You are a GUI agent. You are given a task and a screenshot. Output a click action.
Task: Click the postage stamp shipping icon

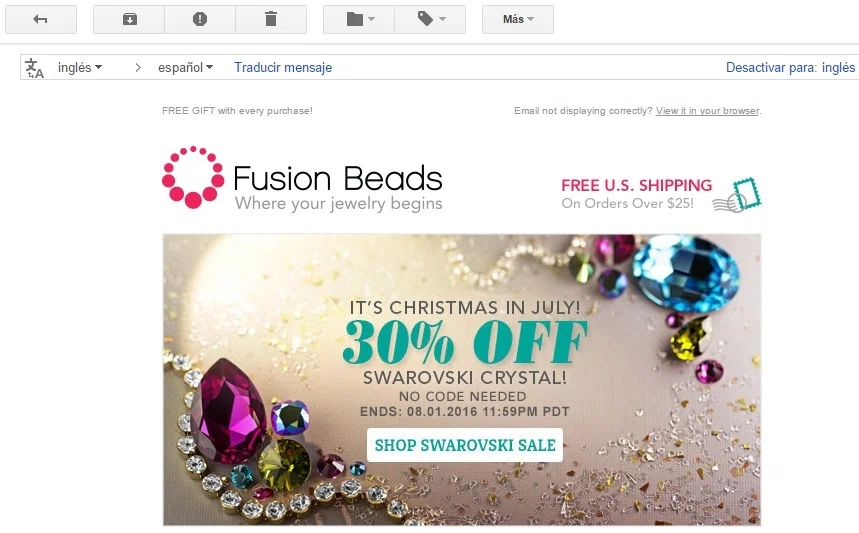(737, 196)
